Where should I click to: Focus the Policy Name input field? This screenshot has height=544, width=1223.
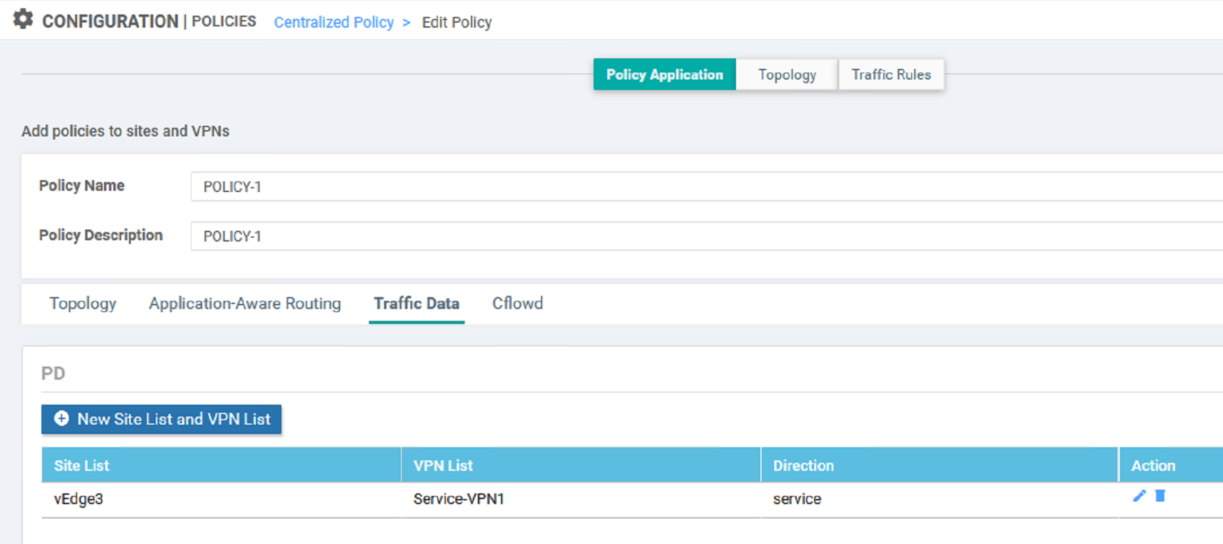706,186
